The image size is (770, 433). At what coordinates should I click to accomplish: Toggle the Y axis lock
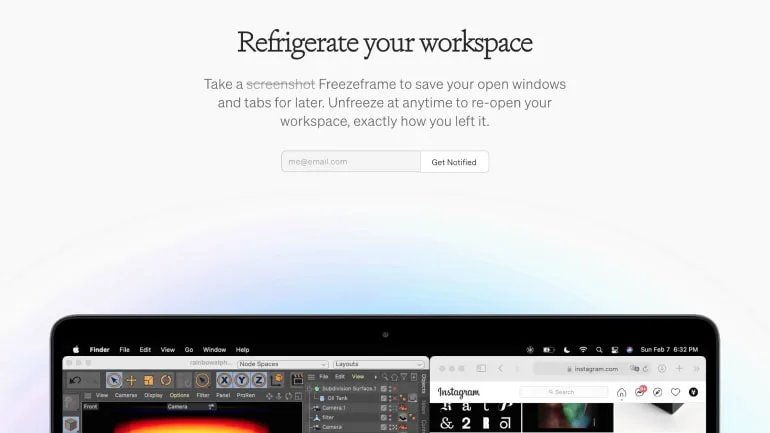point(241,380)
